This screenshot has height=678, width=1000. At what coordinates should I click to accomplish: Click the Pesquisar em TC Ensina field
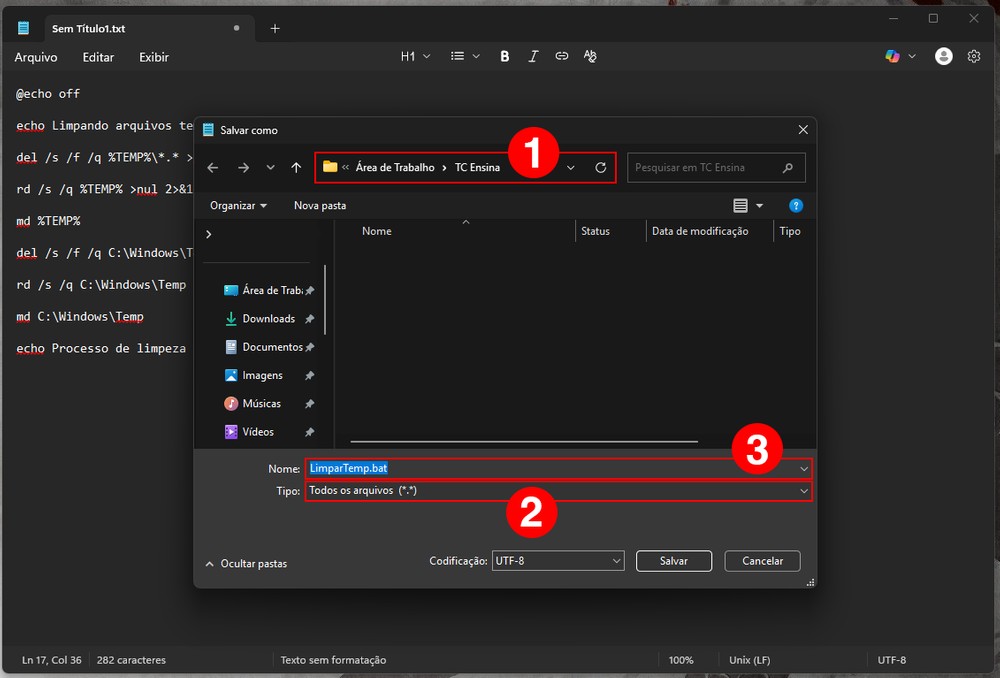coord(704,168)
